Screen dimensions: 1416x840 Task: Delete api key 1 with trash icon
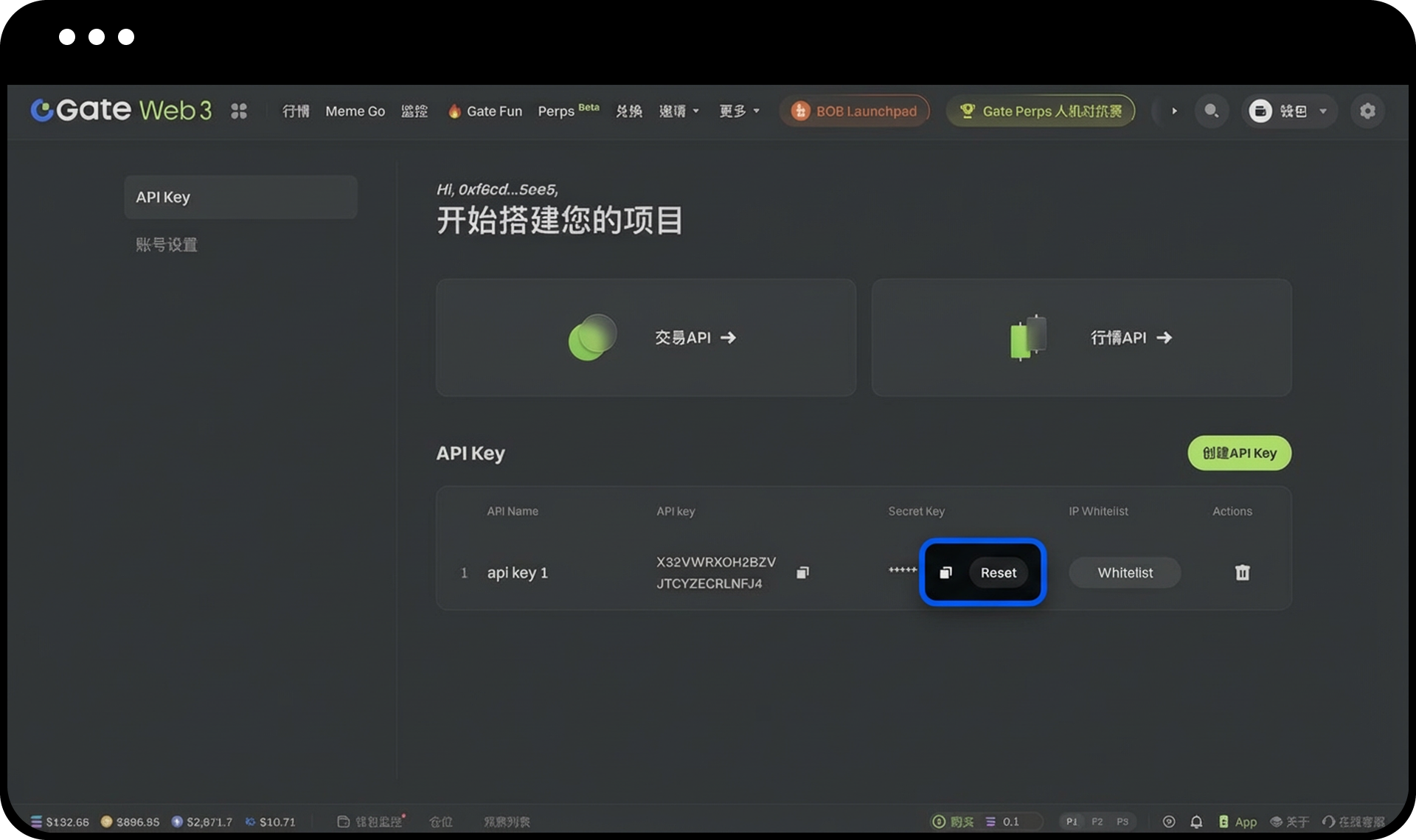tap(1242, 572)
